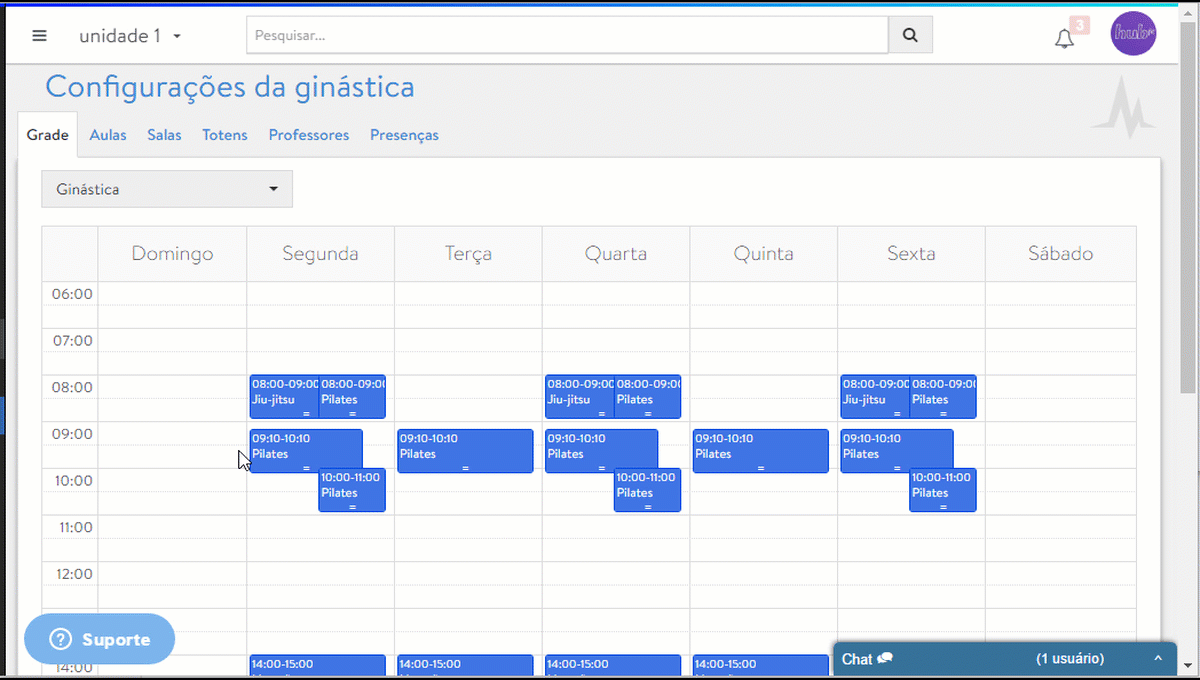Click Friday 10:00-11:00 Pilates event
Image resolution: width=1200 pixels, height=680 pixels.
[942, 490]
